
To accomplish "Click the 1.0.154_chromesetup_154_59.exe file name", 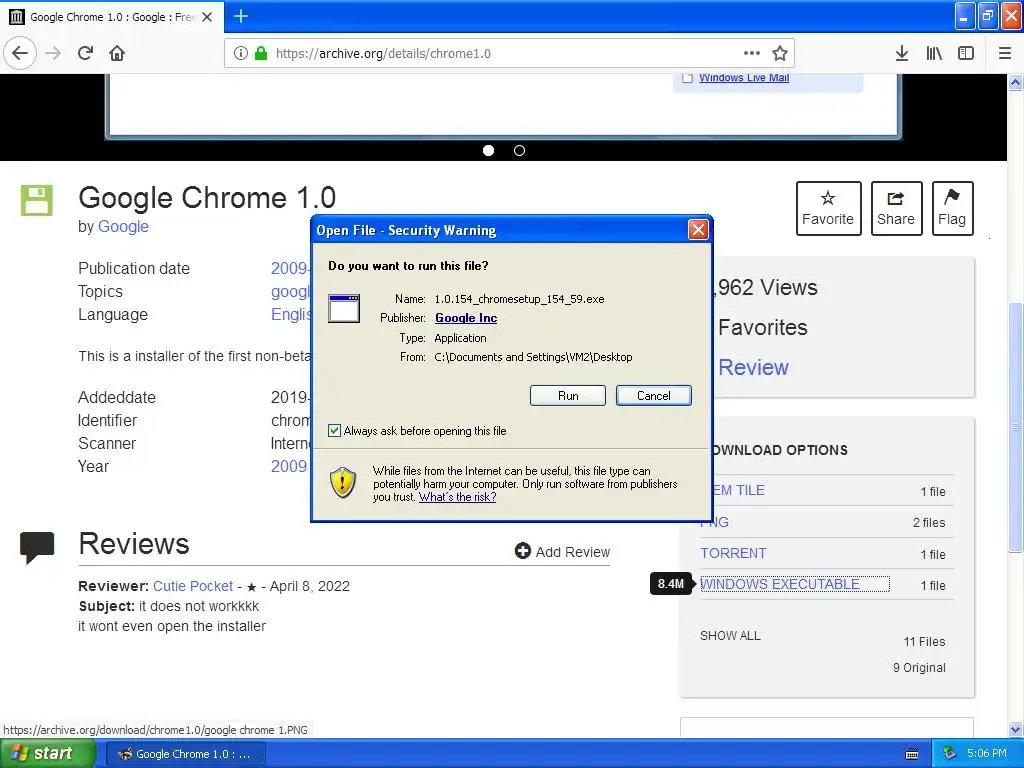I will coord(519,299).
